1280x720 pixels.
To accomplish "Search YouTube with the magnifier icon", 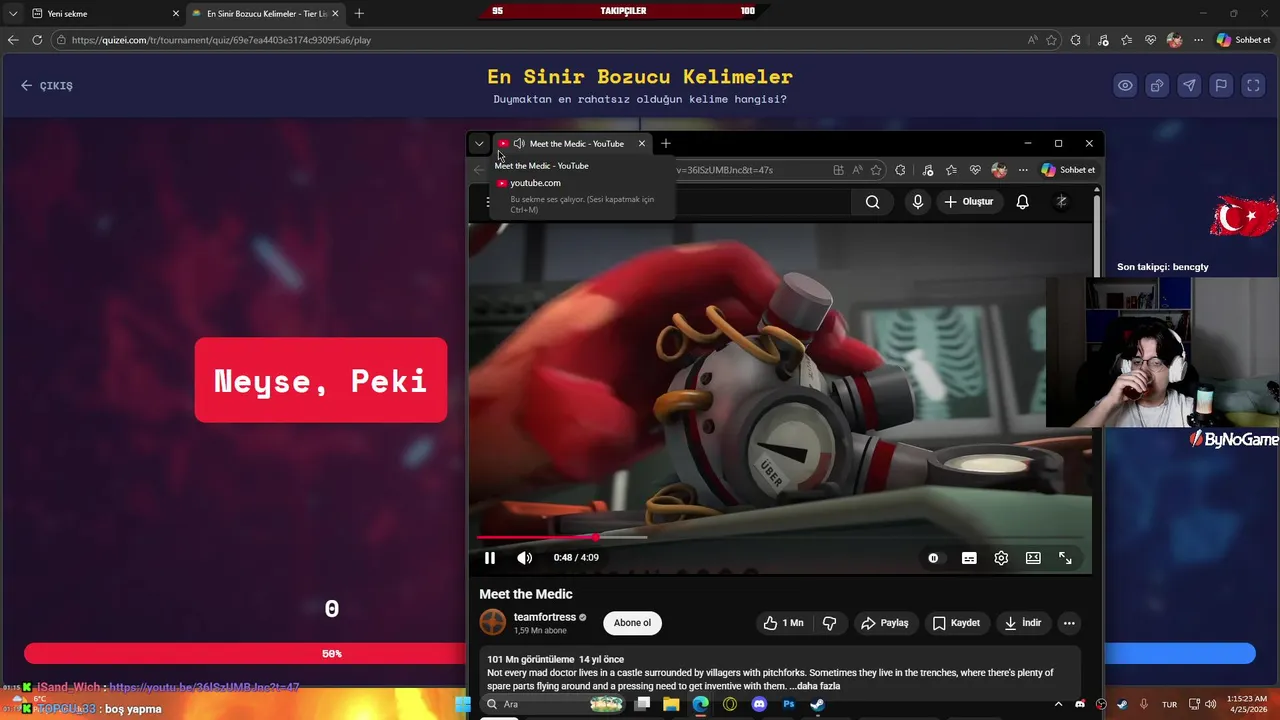I will [873, 202].
